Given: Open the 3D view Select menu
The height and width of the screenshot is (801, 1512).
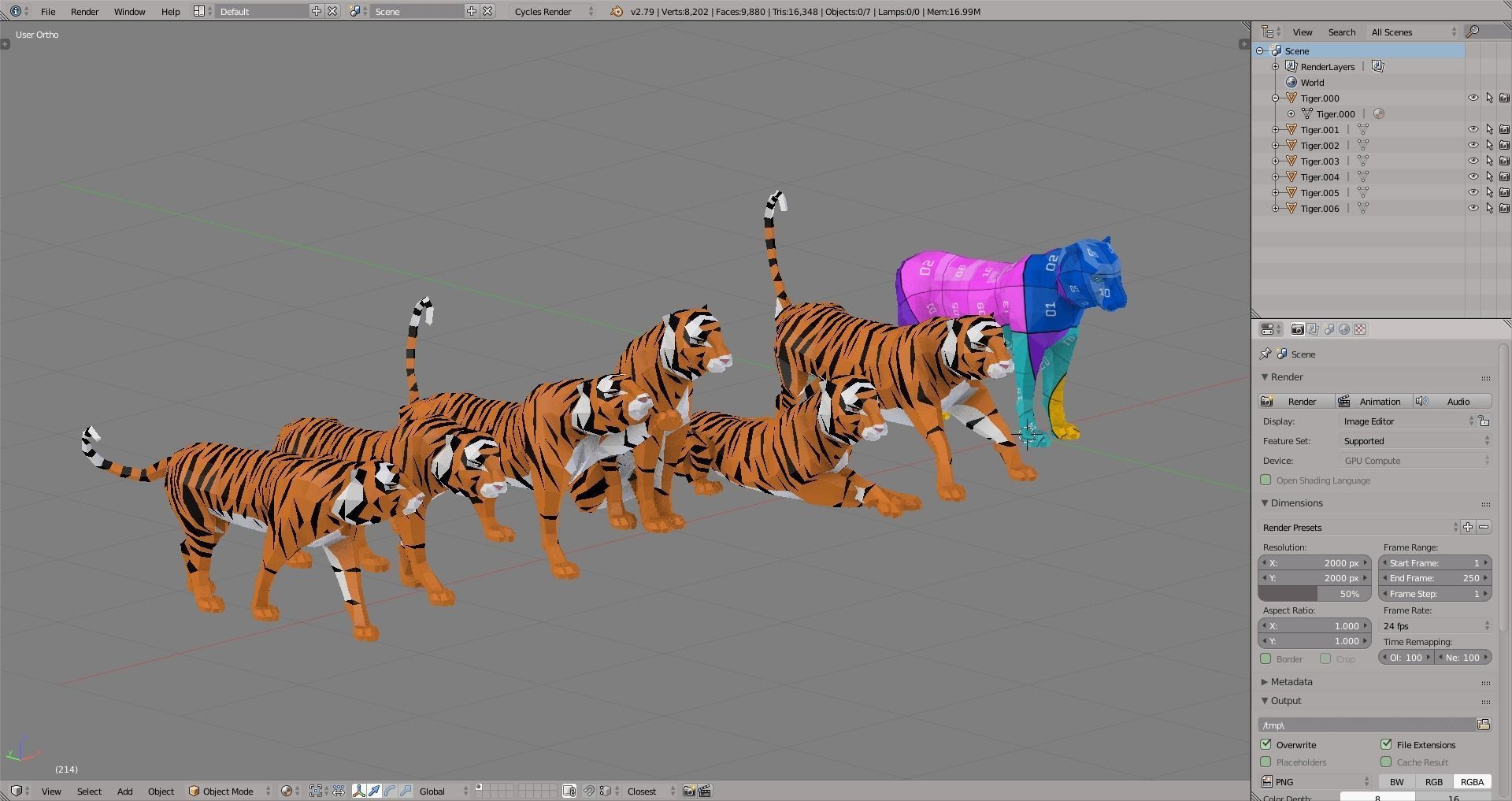Looking at the screenshot, I should [x=89, y=791].
